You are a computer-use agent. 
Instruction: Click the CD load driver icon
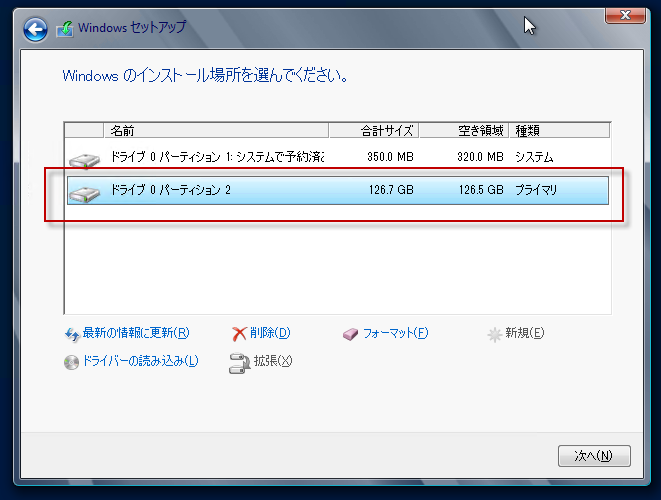(71, 362)
